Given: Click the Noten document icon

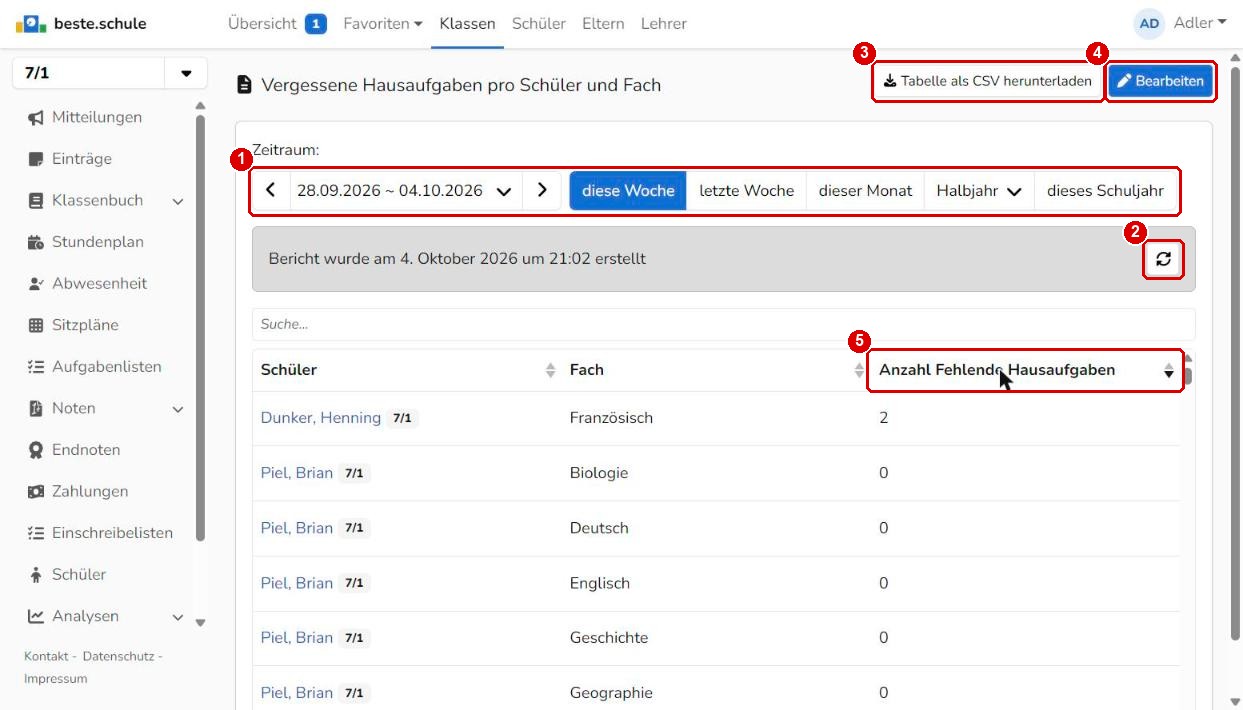Looking at the screenshot, I should [x=36, y=408].
